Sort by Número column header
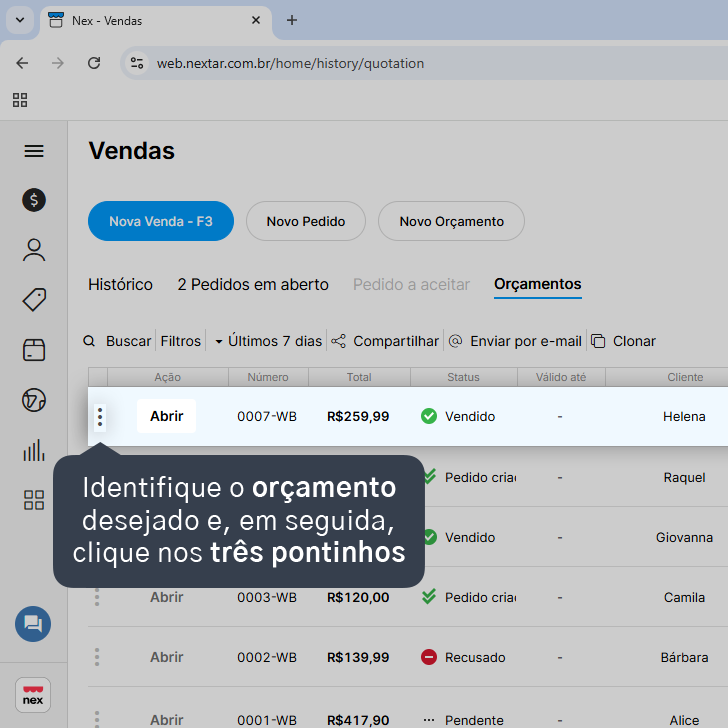728x728 pixels. [x=268, y=377]
